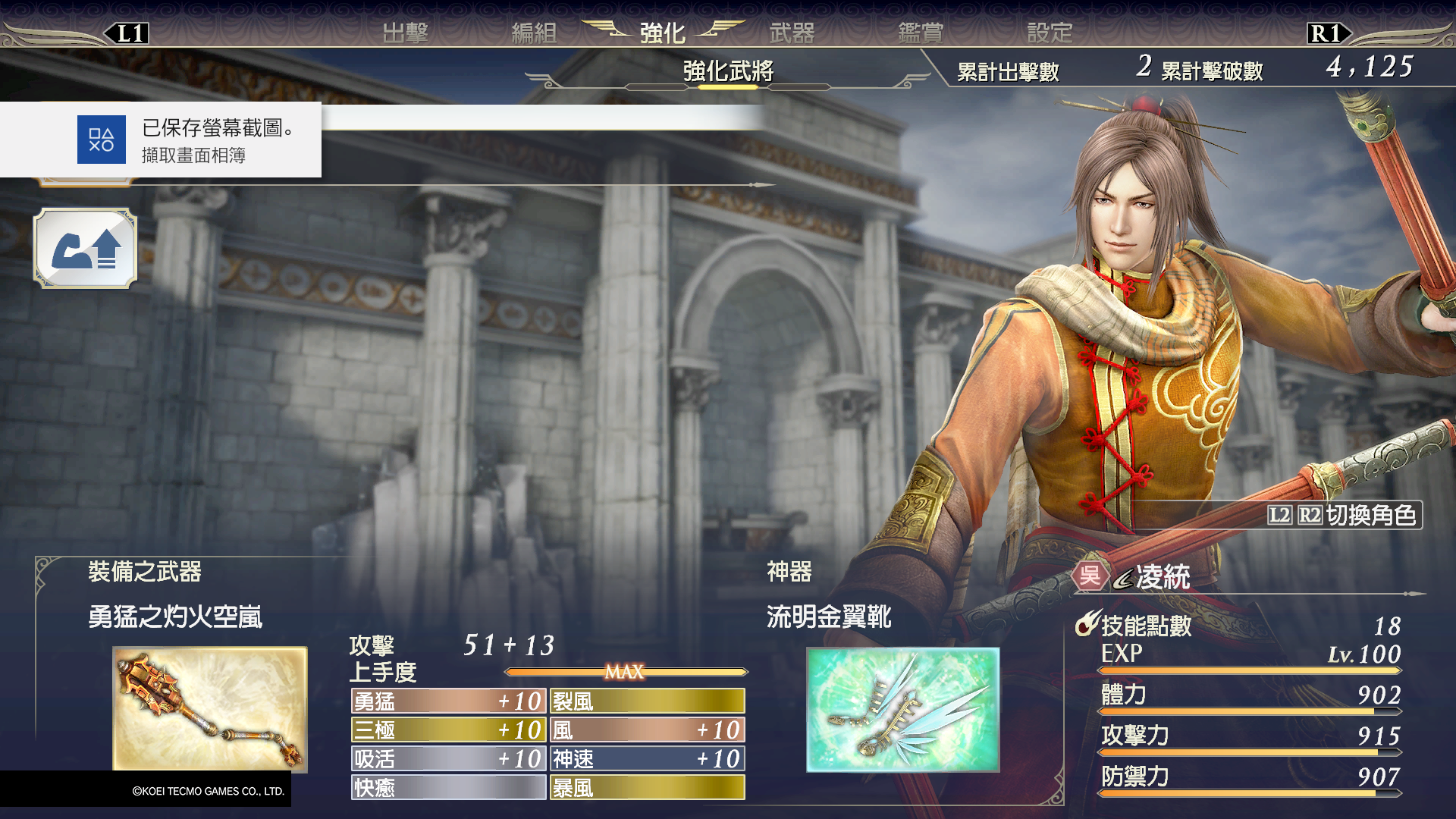Screen dimensions: 1456x819
Task: Click the R2 switch character icon
Action: pos(1310,516)
